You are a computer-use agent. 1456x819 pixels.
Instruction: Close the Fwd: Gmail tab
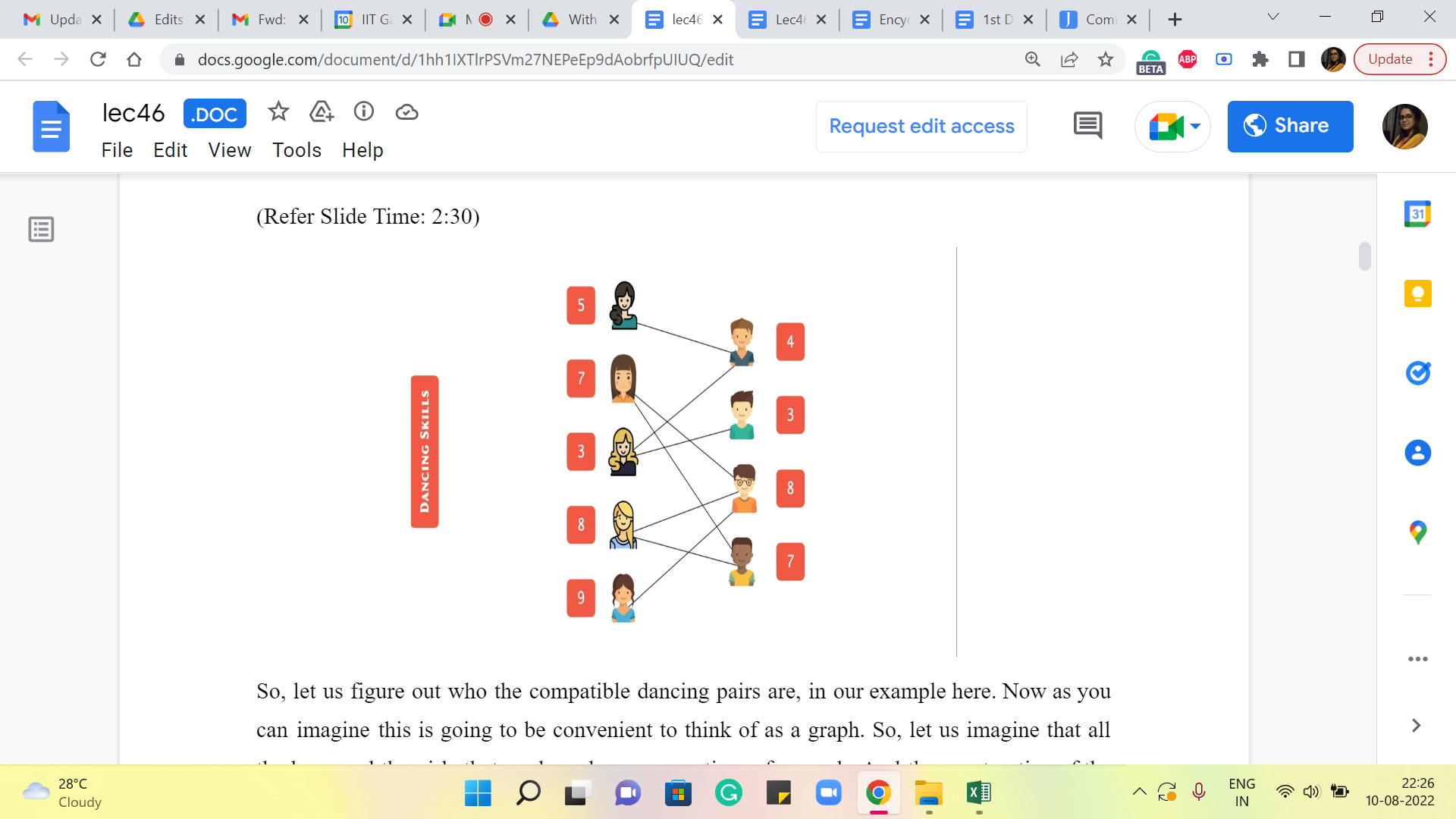(304, 20)
